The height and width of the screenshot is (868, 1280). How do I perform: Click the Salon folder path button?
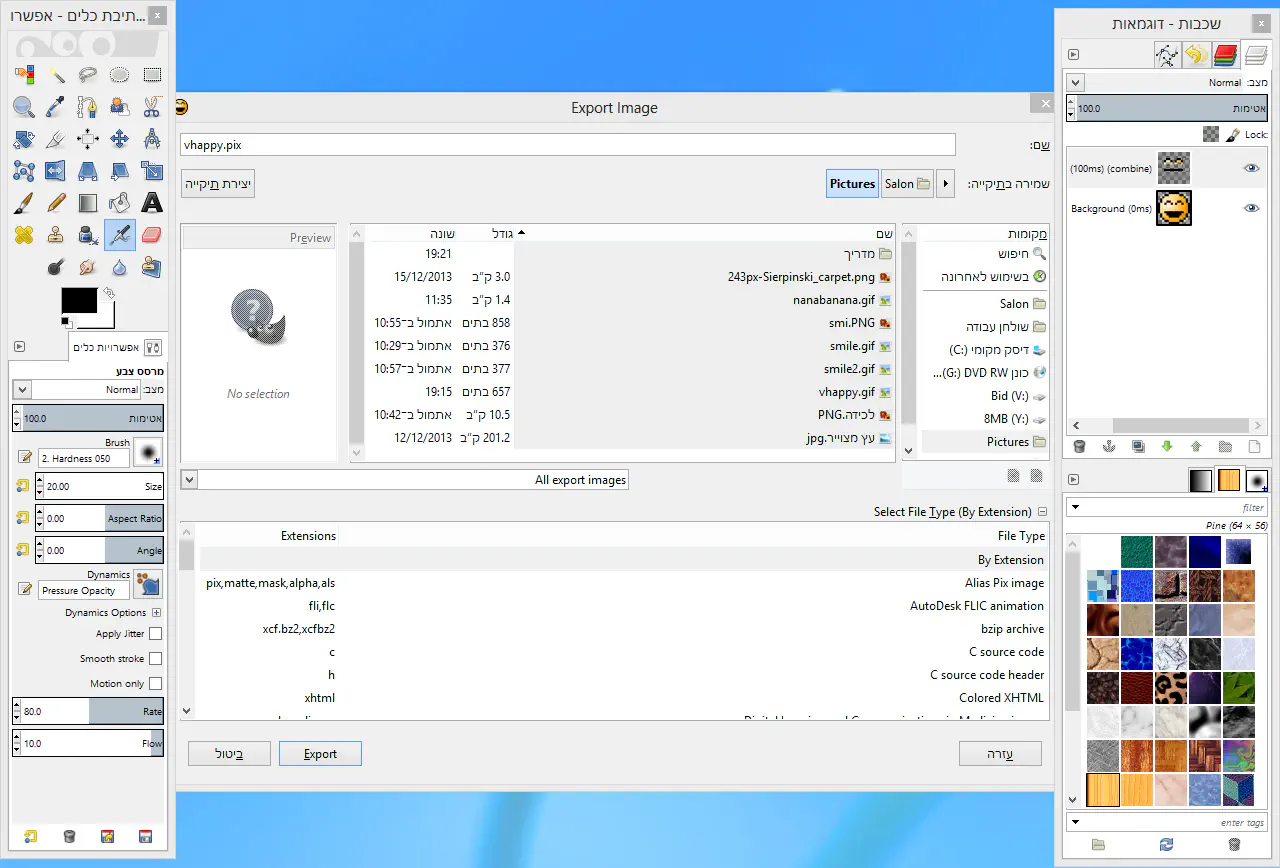coord(906,183)
